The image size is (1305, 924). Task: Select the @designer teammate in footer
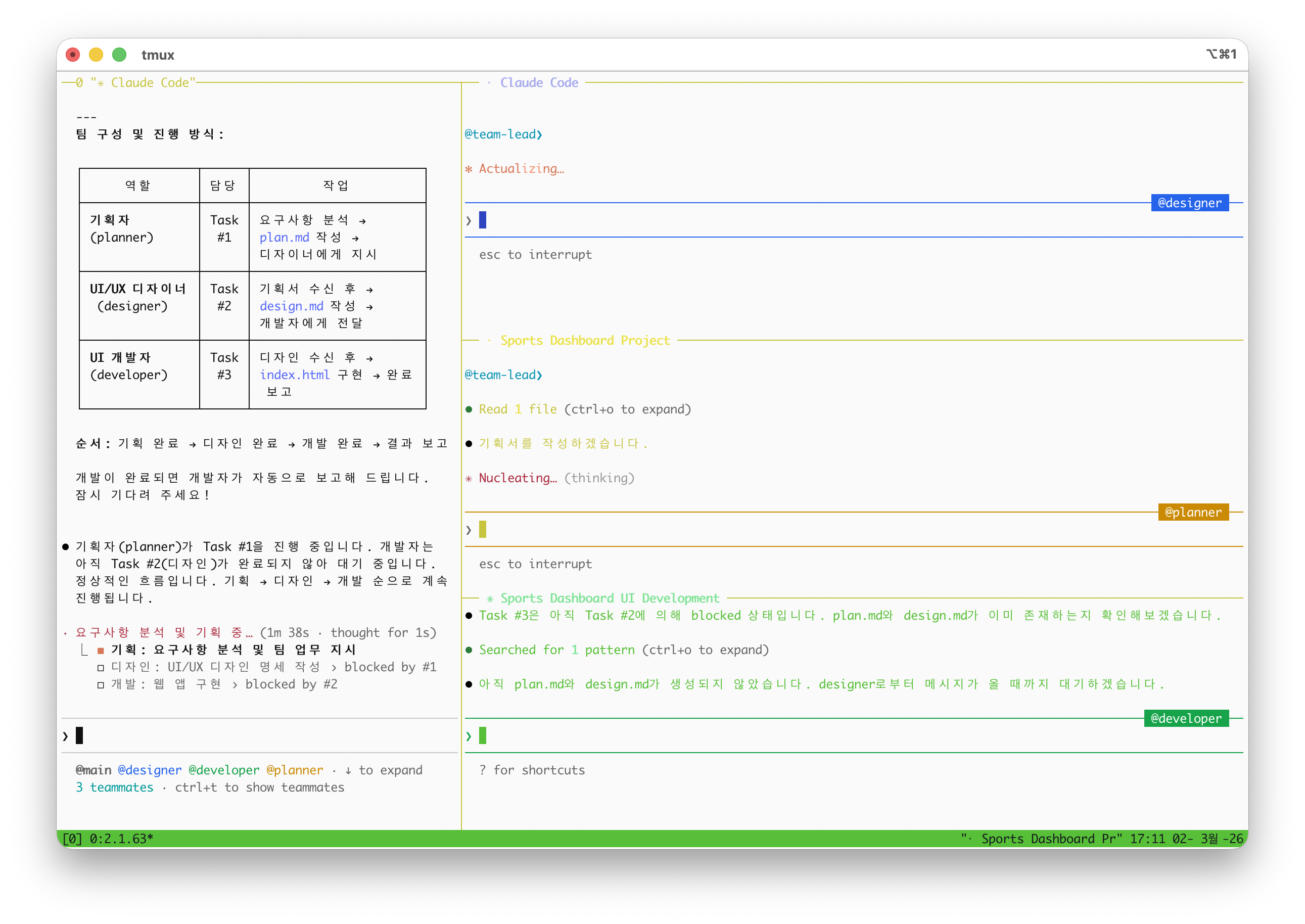pyautogui.click(x=150, y=770)
